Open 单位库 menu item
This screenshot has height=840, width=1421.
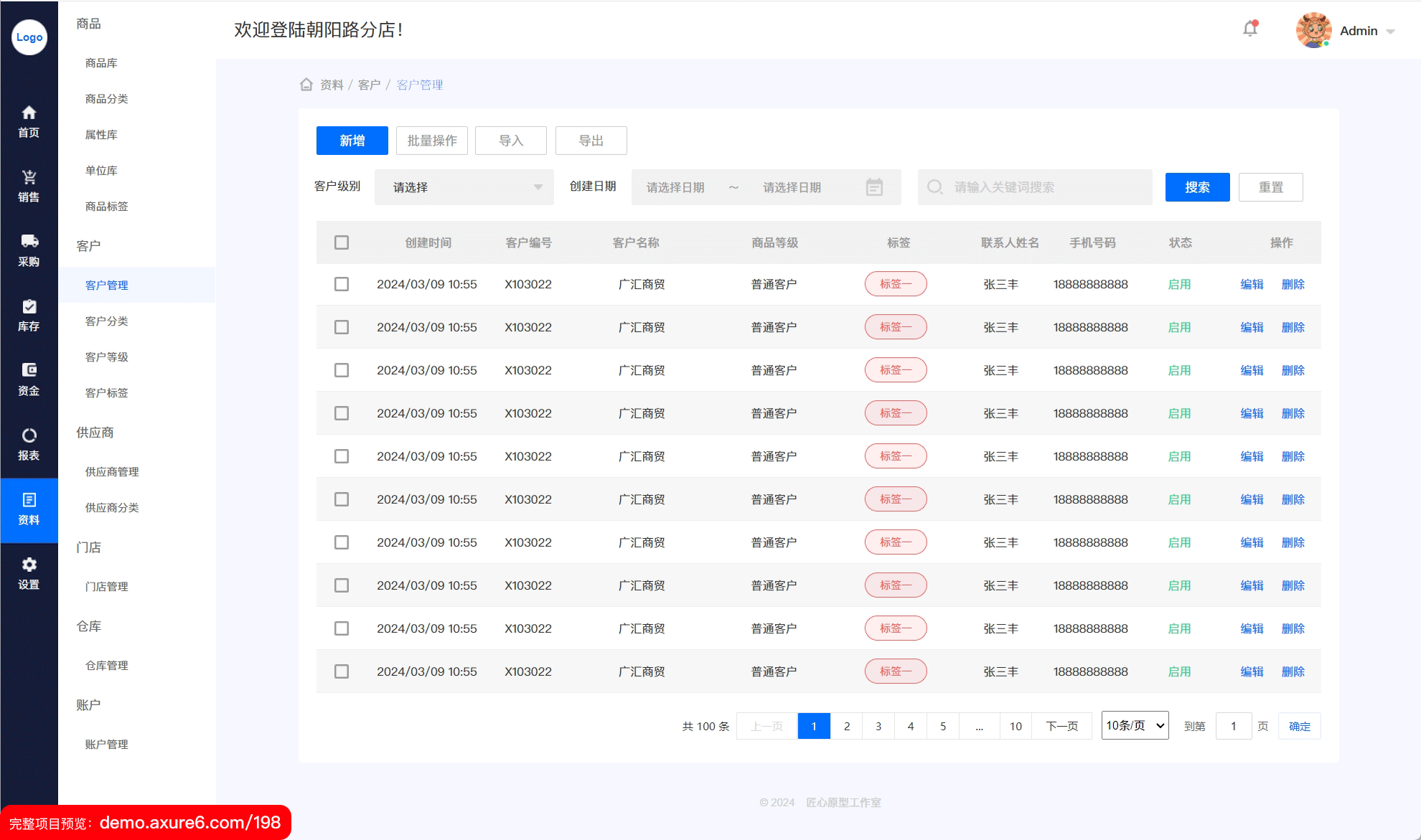[101, 171]
